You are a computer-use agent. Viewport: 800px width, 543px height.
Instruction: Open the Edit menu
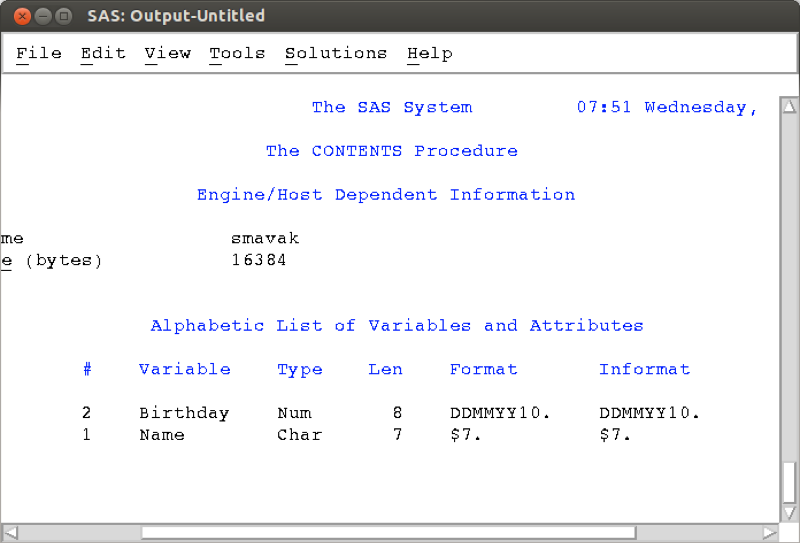pyautogui.click(x=103, y=53)
